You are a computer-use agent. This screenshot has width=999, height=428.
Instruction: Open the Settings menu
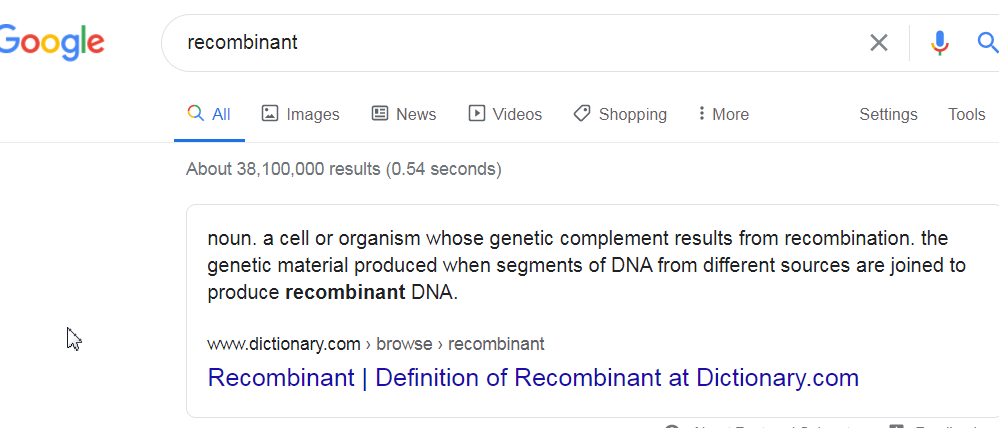[888, 114]
